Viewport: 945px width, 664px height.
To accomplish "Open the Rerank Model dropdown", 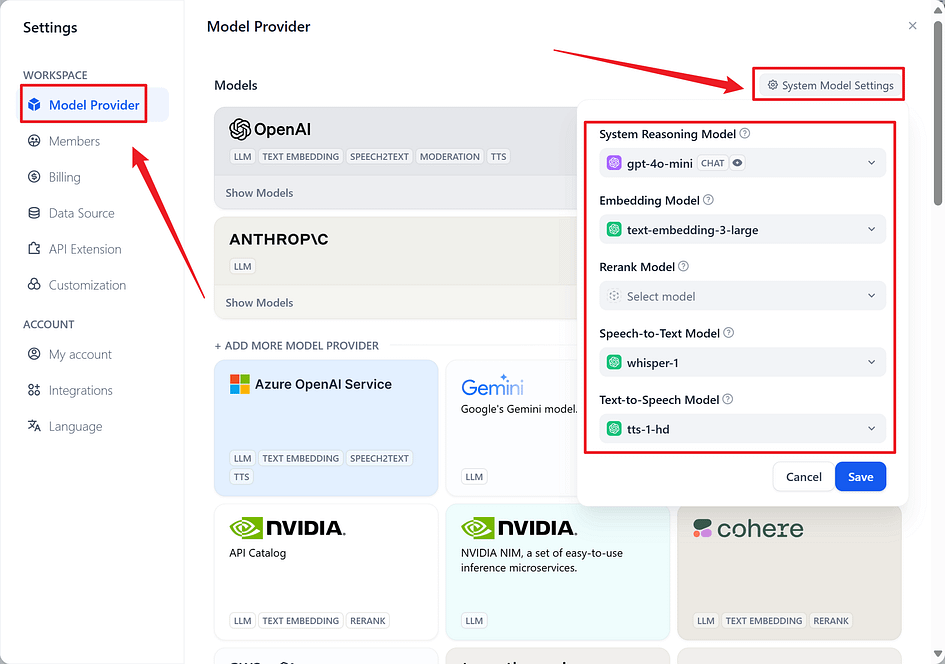I will tap(742, 296).
